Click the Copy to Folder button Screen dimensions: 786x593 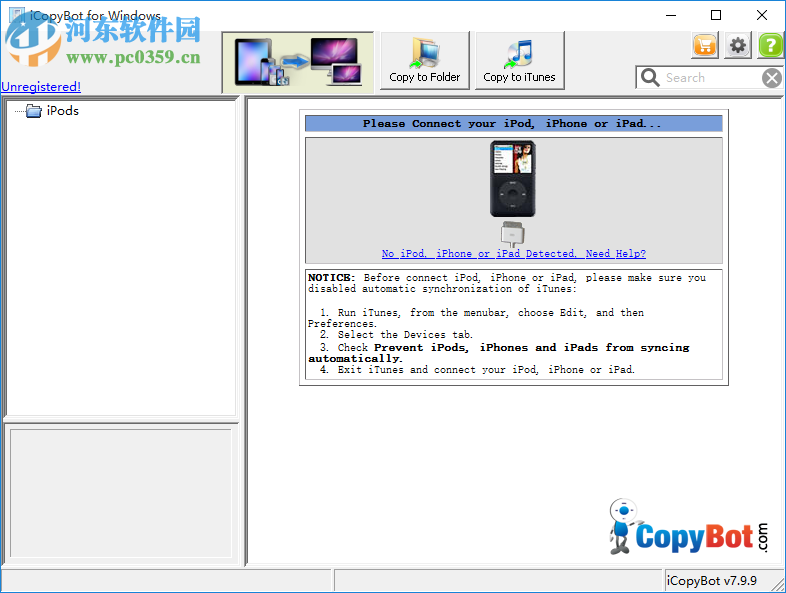[x=425, y=61]
